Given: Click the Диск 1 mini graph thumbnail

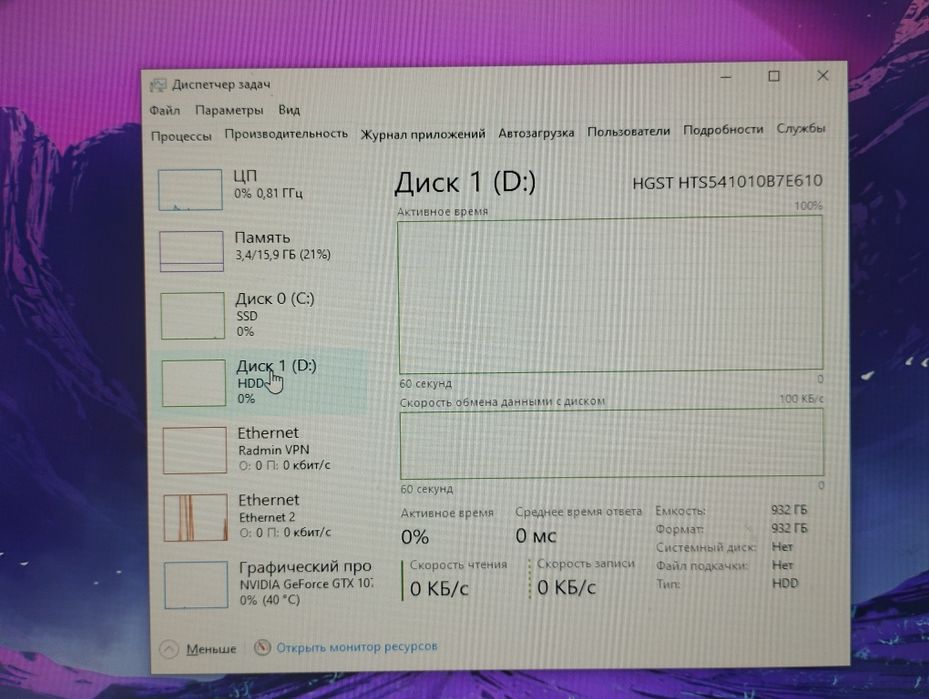Looking at the screenshot, I should pos(193,383).
